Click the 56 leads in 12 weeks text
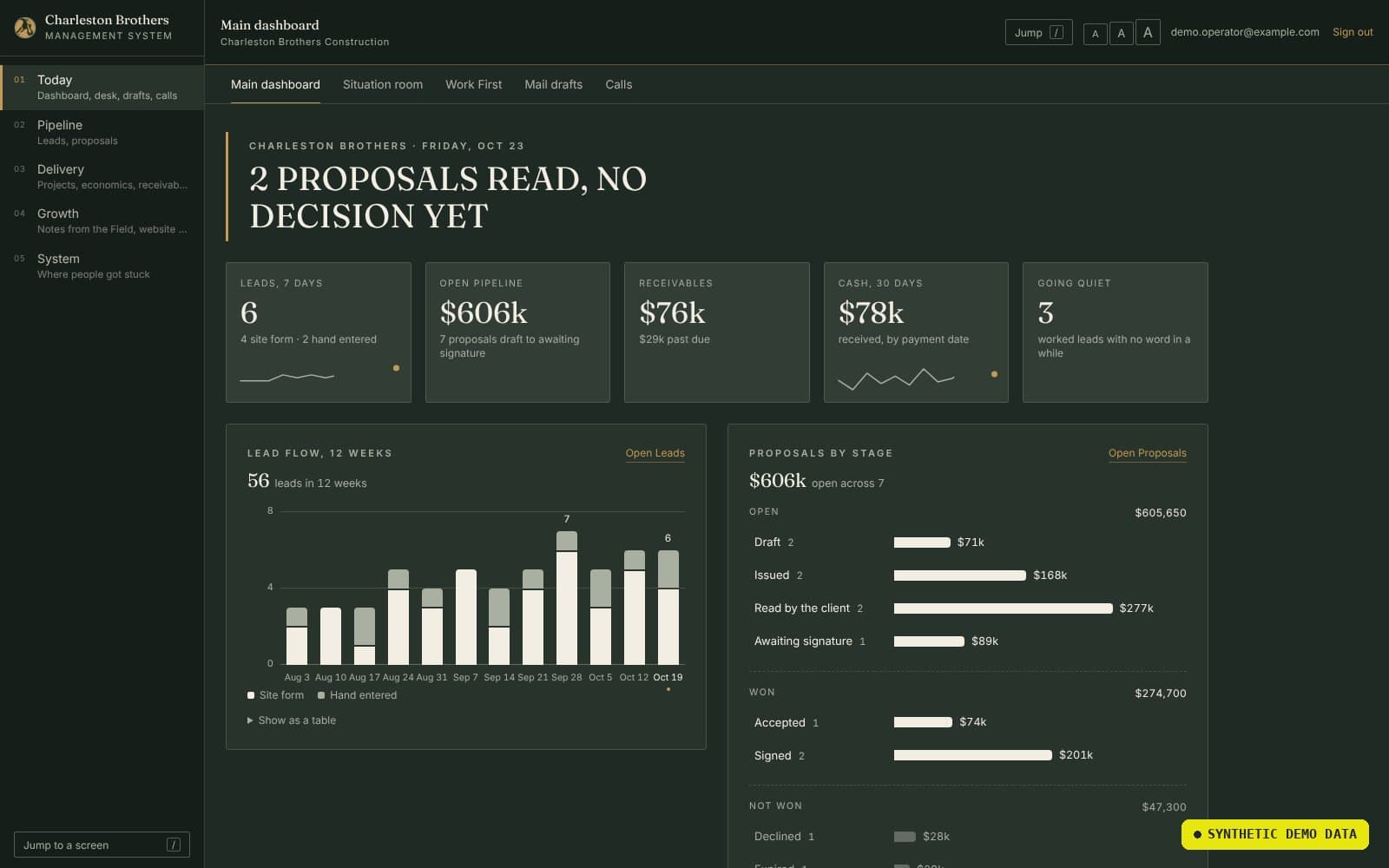1389x868 pixels. (307, 481)
